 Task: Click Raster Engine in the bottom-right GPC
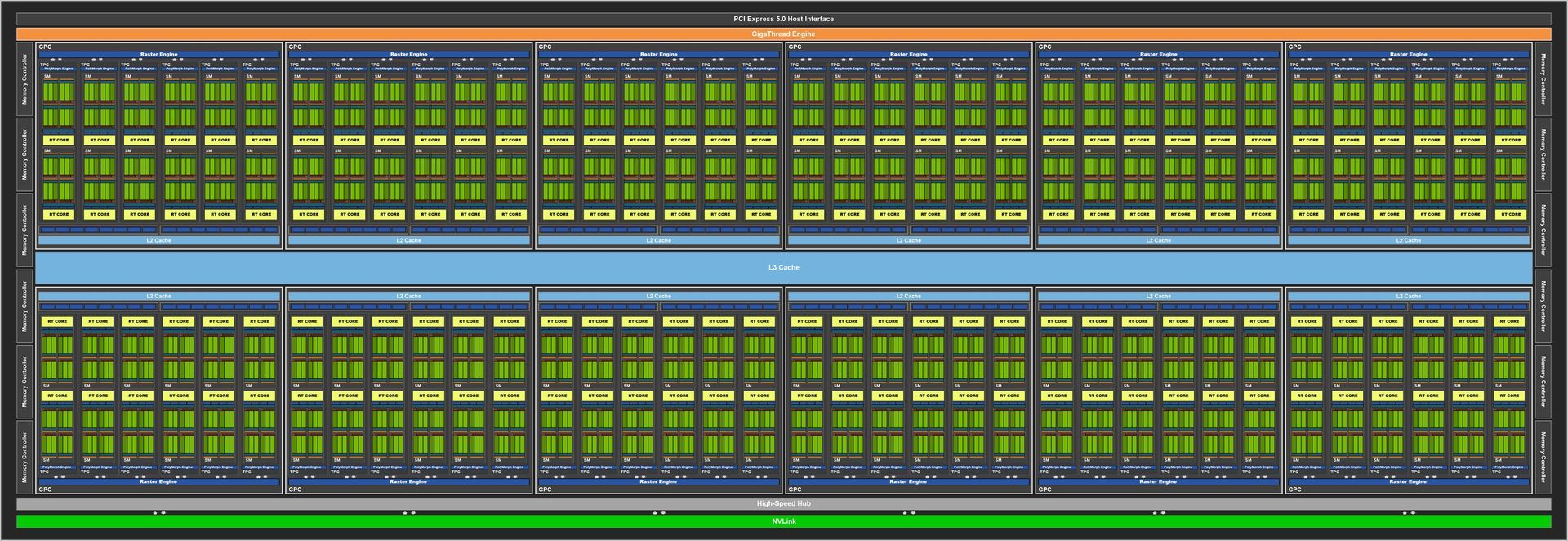tap(1409, 481)
